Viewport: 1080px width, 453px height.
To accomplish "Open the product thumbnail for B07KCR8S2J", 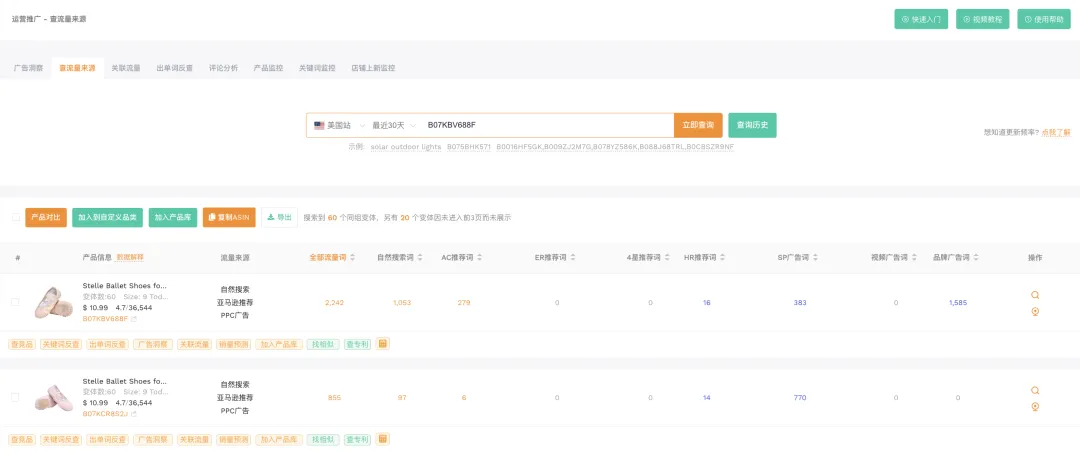I will click(54, 397).
